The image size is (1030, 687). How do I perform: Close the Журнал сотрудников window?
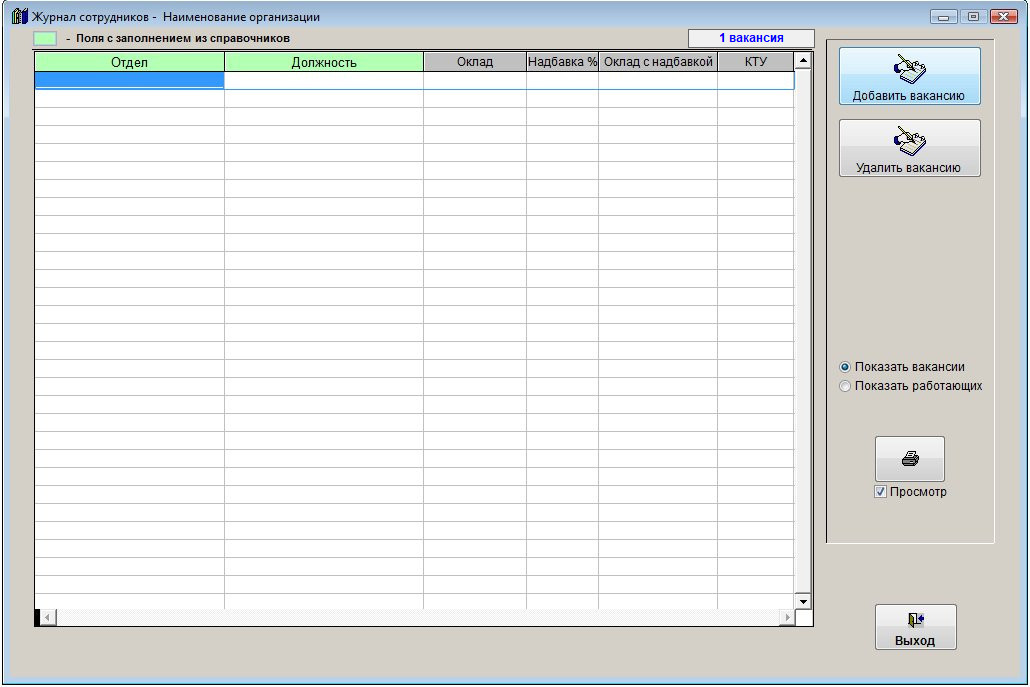point(1004,16)
